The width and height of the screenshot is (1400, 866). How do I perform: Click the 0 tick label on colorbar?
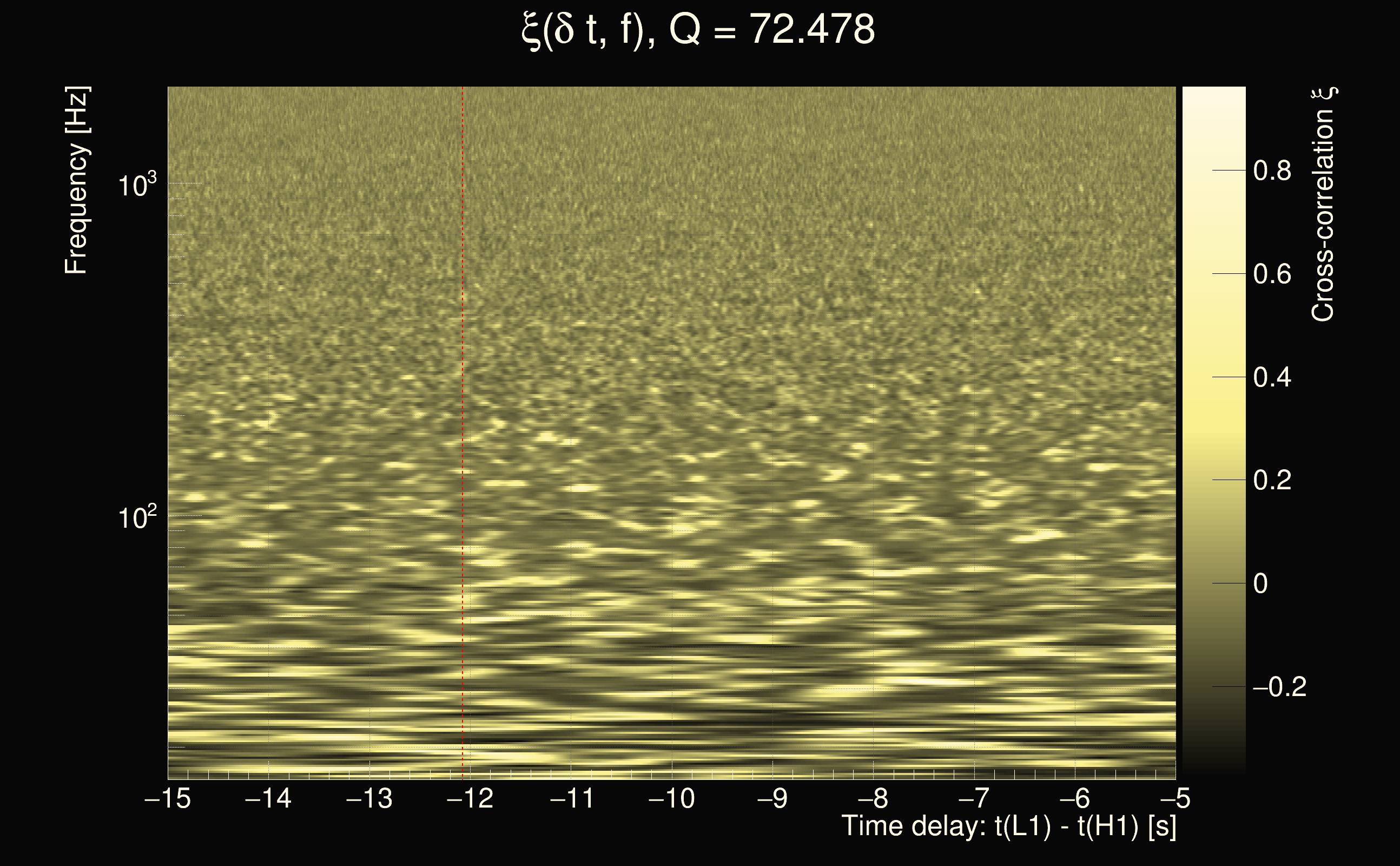pyautogui.click(x=1260, y=583)
